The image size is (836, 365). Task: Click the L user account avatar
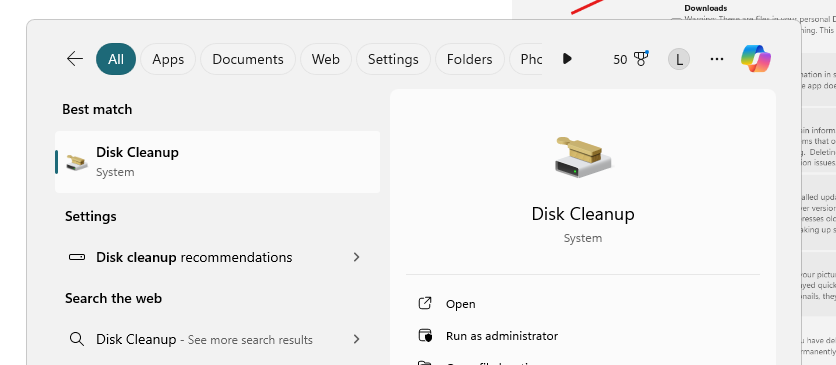point(679,59)
